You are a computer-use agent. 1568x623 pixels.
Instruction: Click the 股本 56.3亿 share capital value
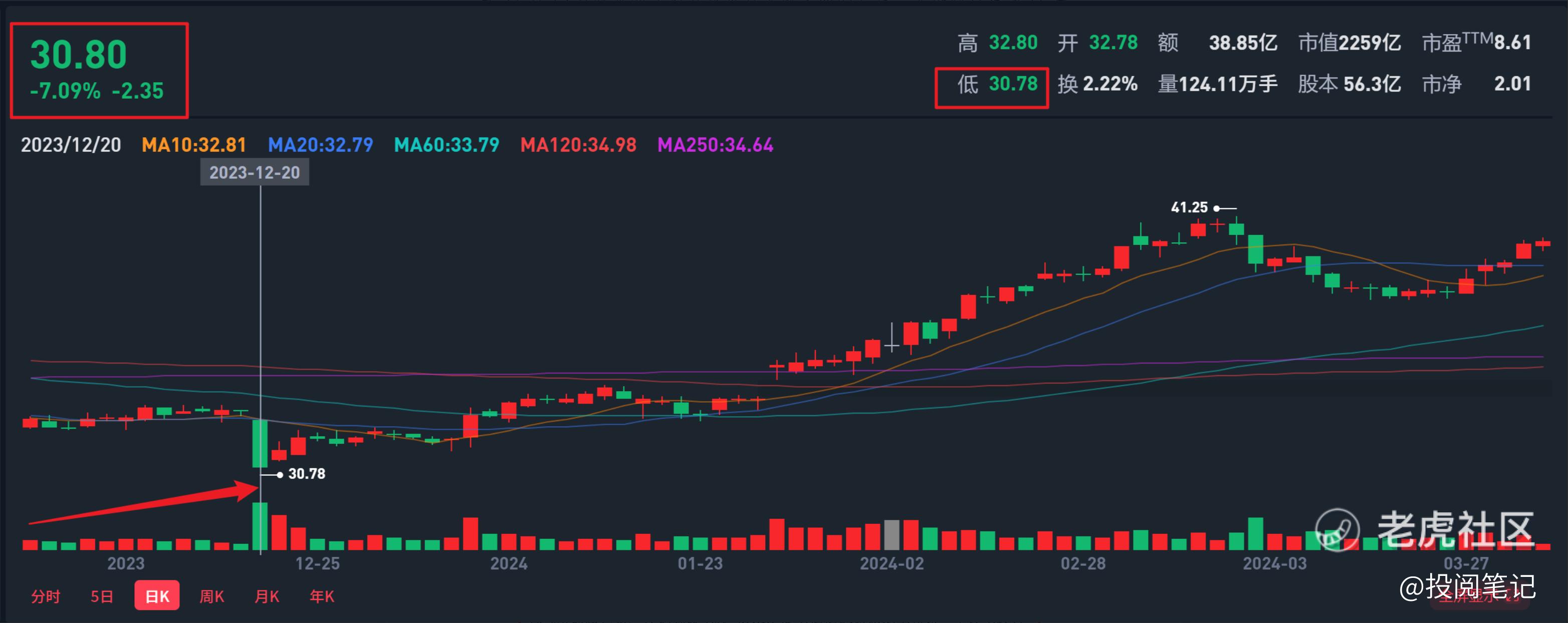[x=1350, y=84]
